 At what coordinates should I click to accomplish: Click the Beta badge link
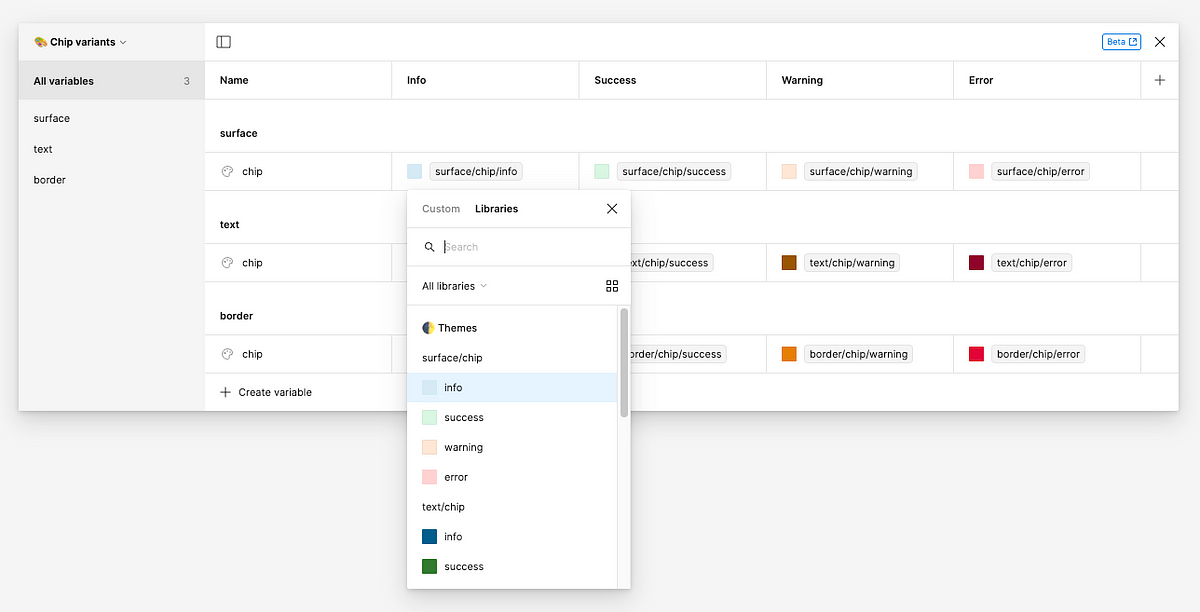point(1121,41)
